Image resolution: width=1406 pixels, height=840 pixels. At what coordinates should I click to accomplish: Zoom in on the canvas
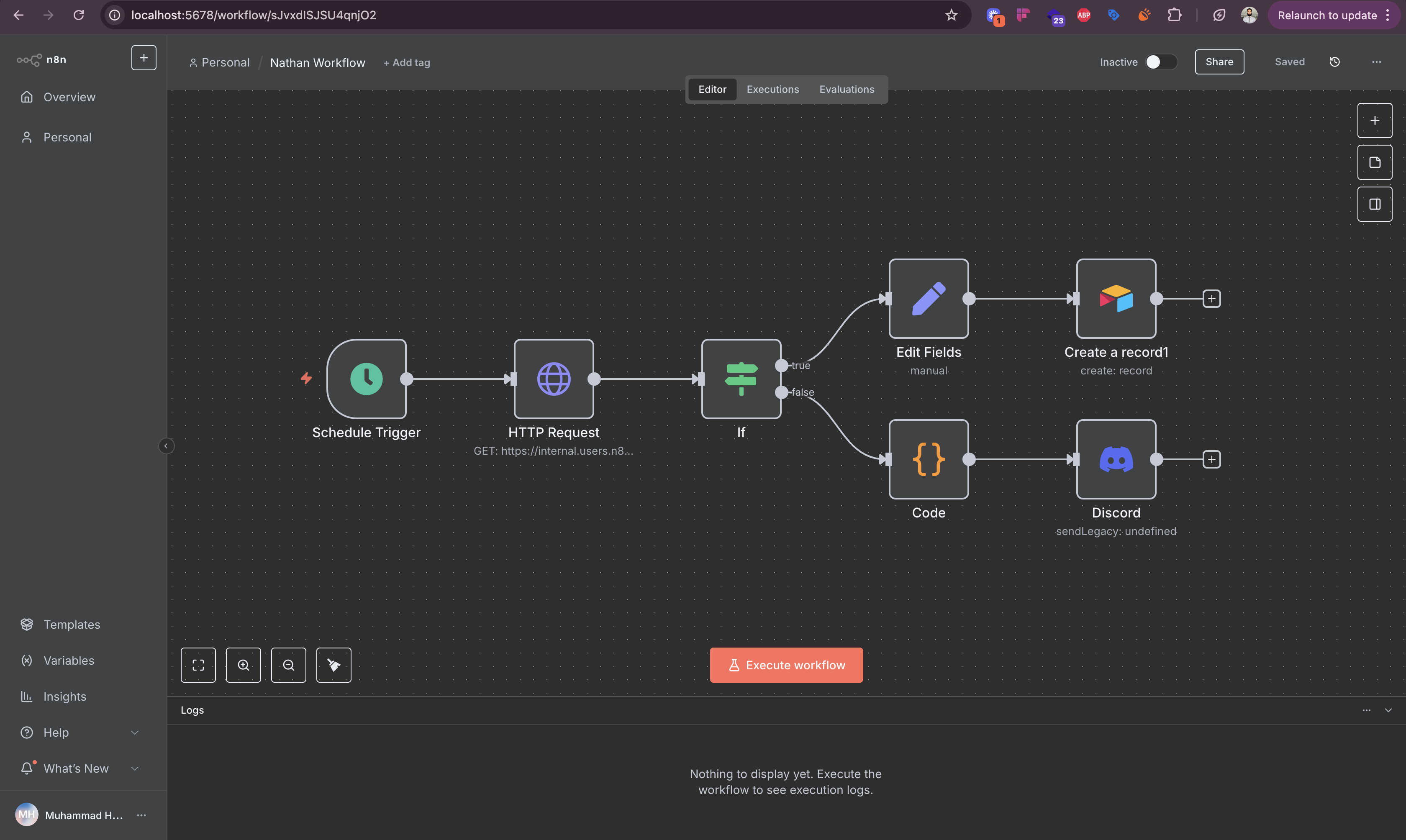pos(244,665)
